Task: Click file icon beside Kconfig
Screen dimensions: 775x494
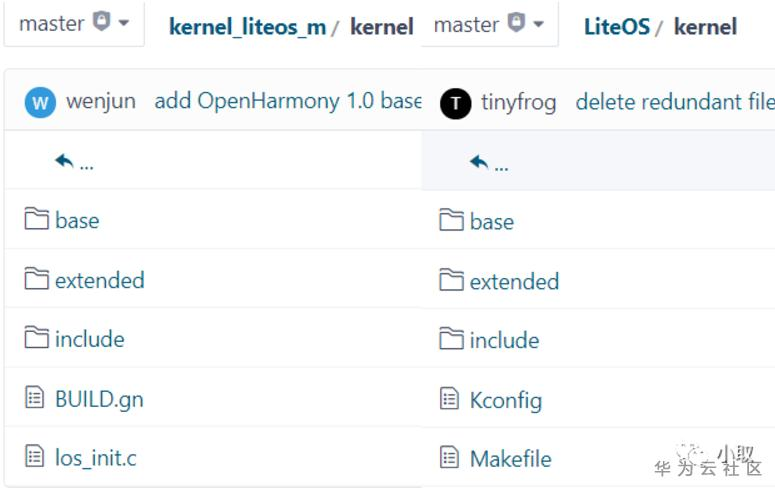Action: 450,400
